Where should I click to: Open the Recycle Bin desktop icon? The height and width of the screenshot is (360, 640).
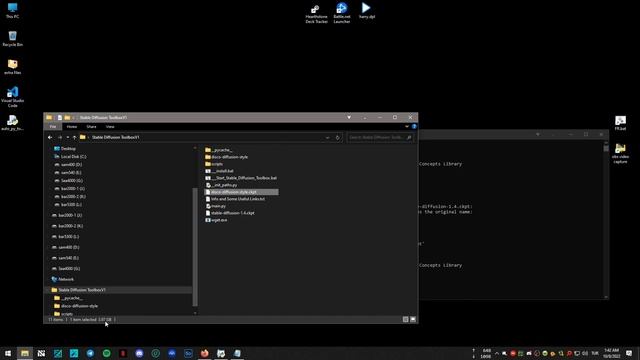coord(12,39)
